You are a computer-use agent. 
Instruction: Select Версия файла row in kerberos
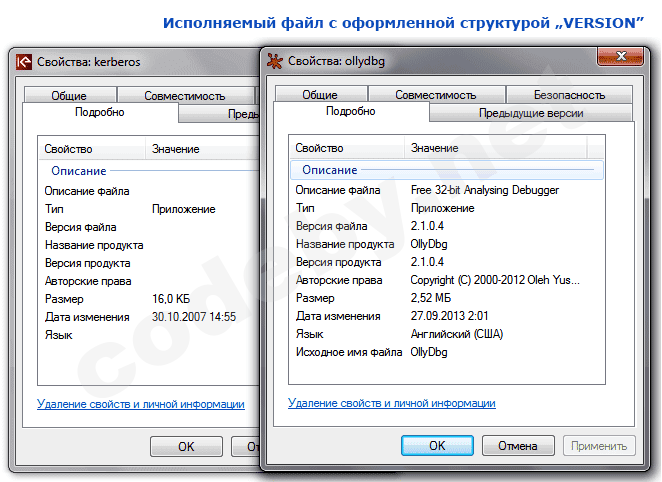click(x=149, y=227)
